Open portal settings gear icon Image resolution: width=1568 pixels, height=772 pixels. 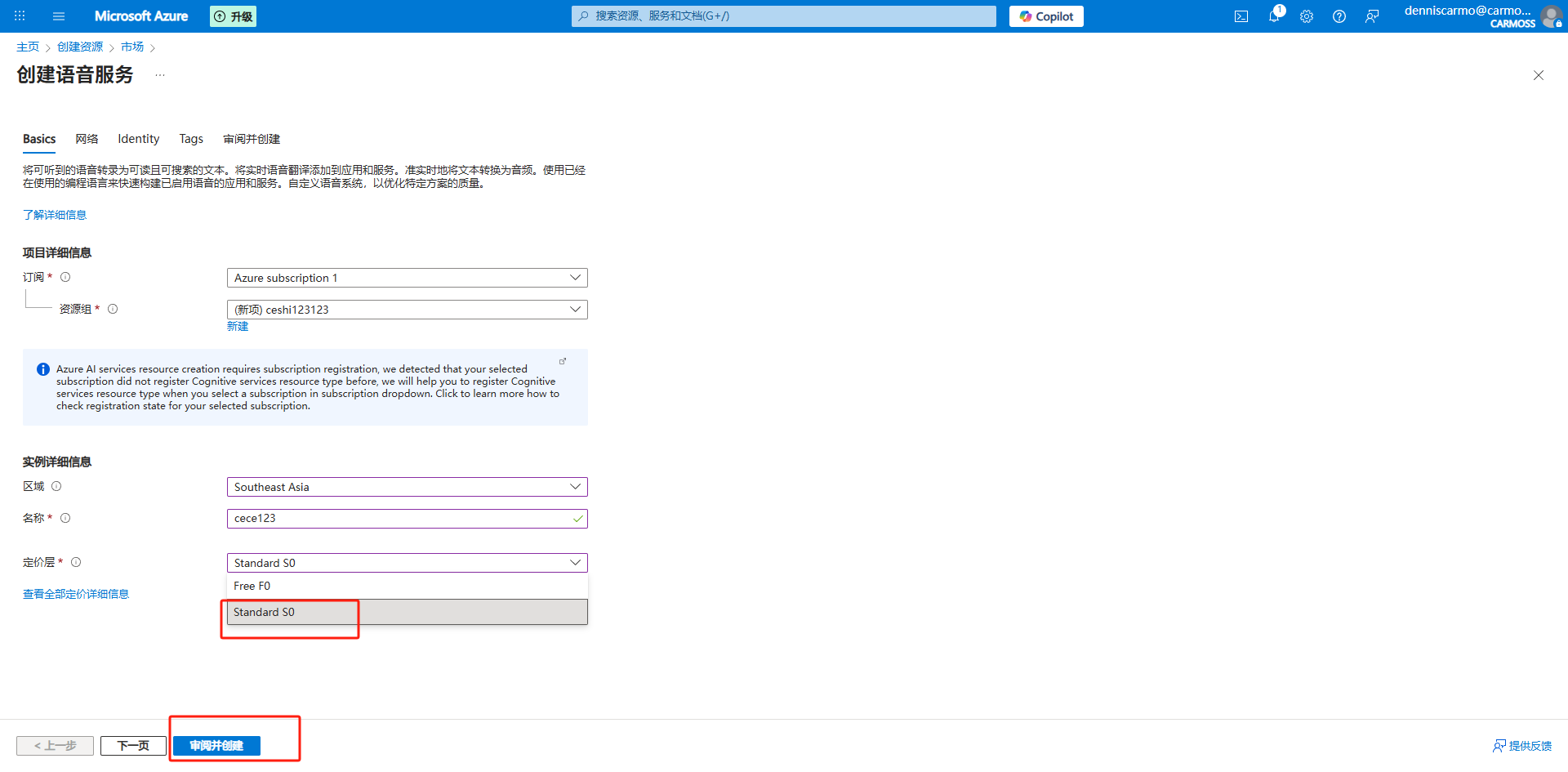[x=1307, y=16]
